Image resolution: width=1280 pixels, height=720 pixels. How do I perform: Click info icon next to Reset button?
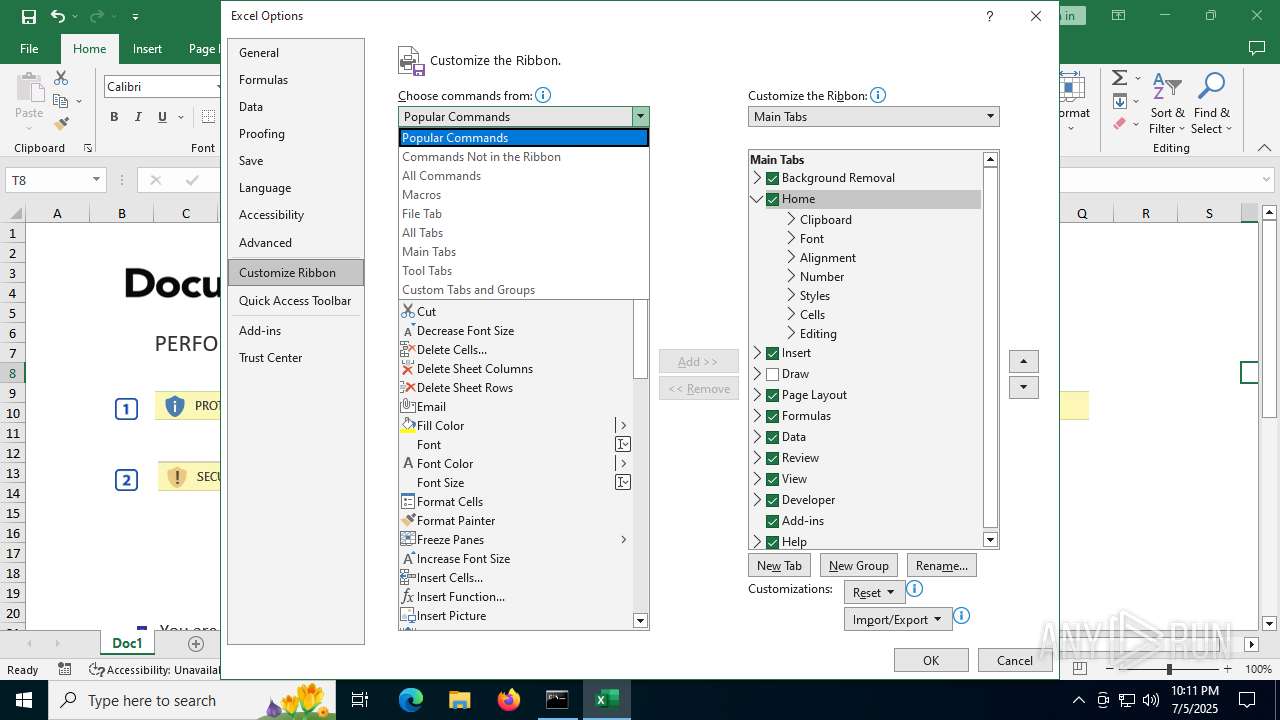[x=914, y=590]
